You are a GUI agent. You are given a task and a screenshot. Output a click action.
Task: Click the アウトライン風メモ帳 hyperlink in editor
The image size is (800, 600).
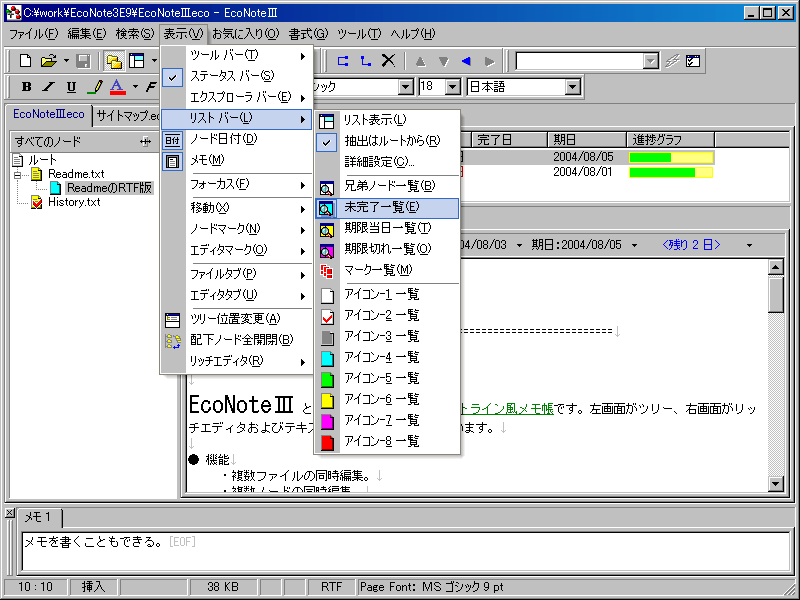coord(507,409)
